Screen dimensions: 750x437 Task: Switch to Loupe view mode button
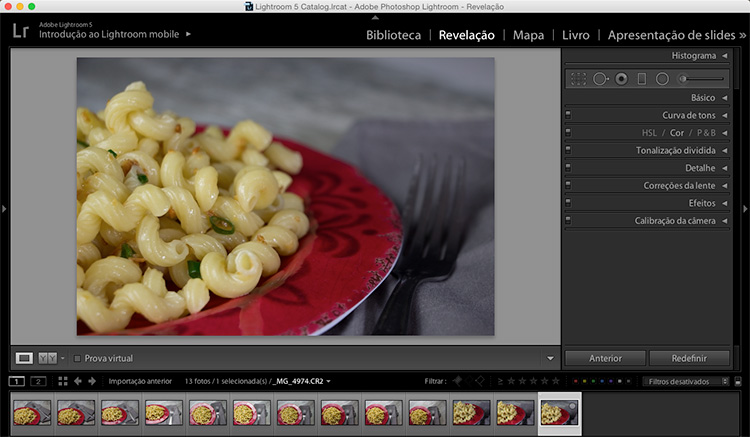[25, 358]
